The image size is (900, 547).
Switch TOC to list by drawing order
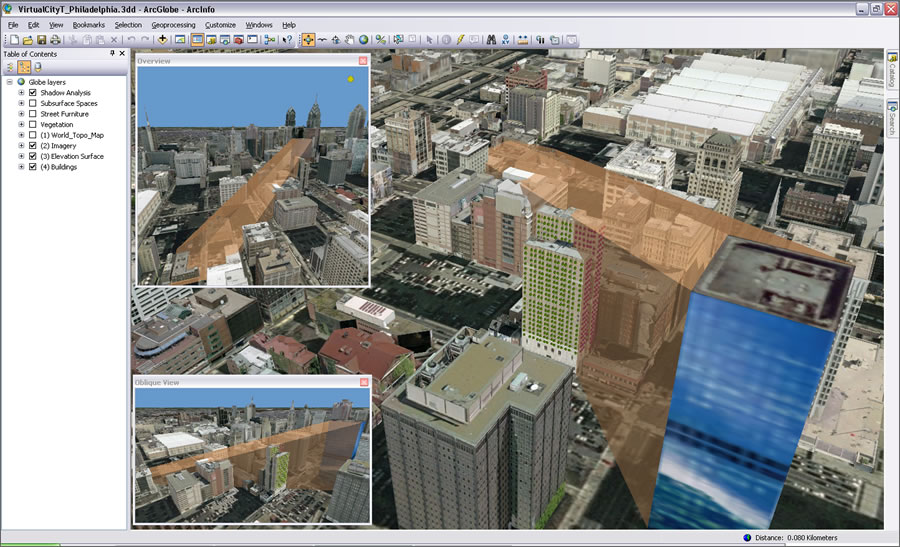(x=10, y=67)
